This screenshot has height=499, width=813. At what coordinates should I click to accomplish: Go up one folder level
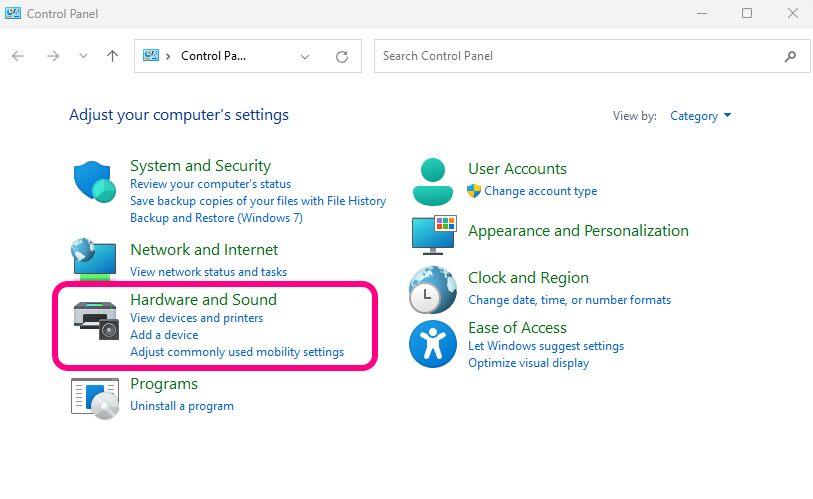tap(113, 56)
